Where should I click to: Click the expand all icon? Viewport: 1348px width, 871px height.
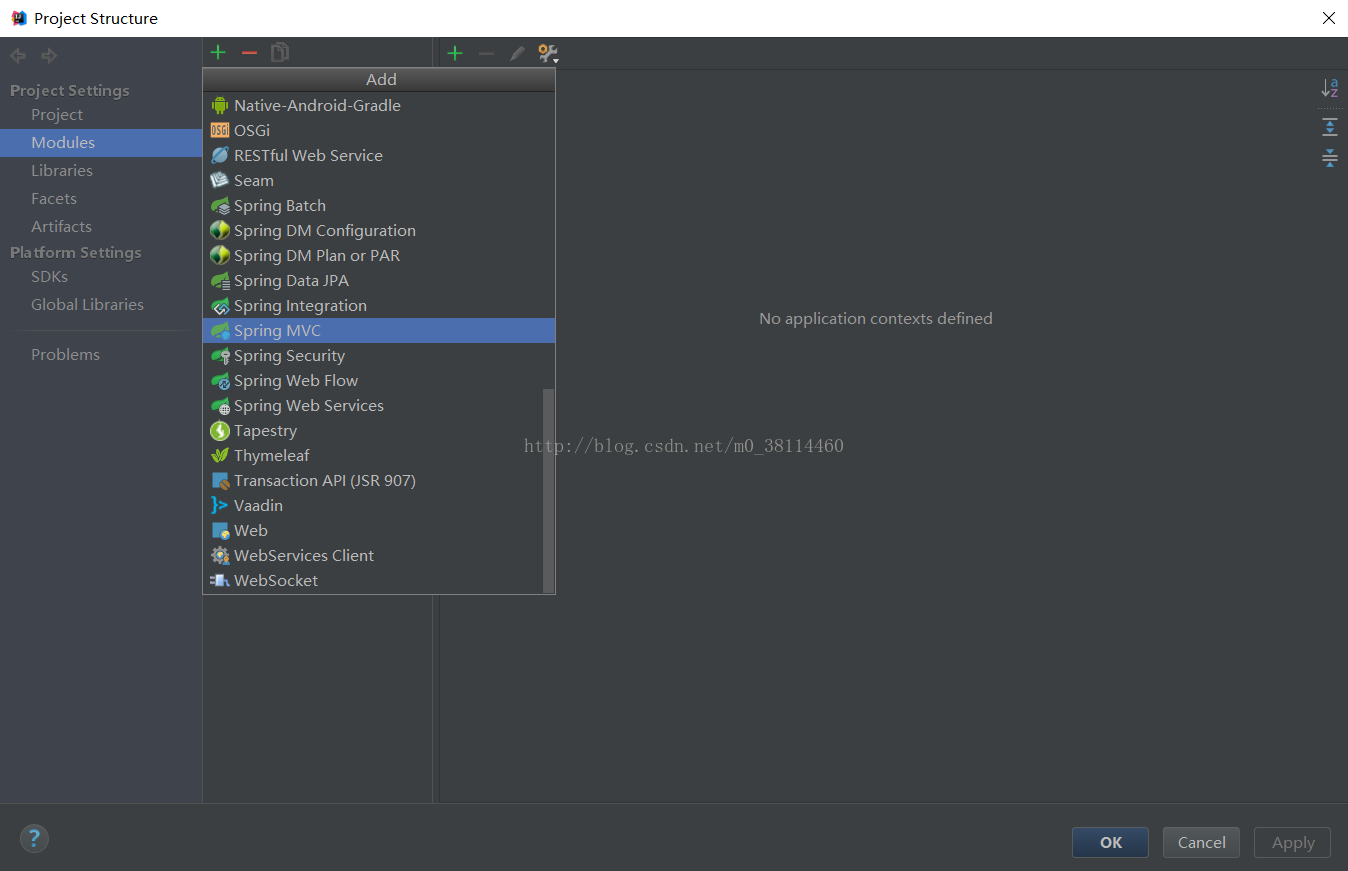(1329, 126)
